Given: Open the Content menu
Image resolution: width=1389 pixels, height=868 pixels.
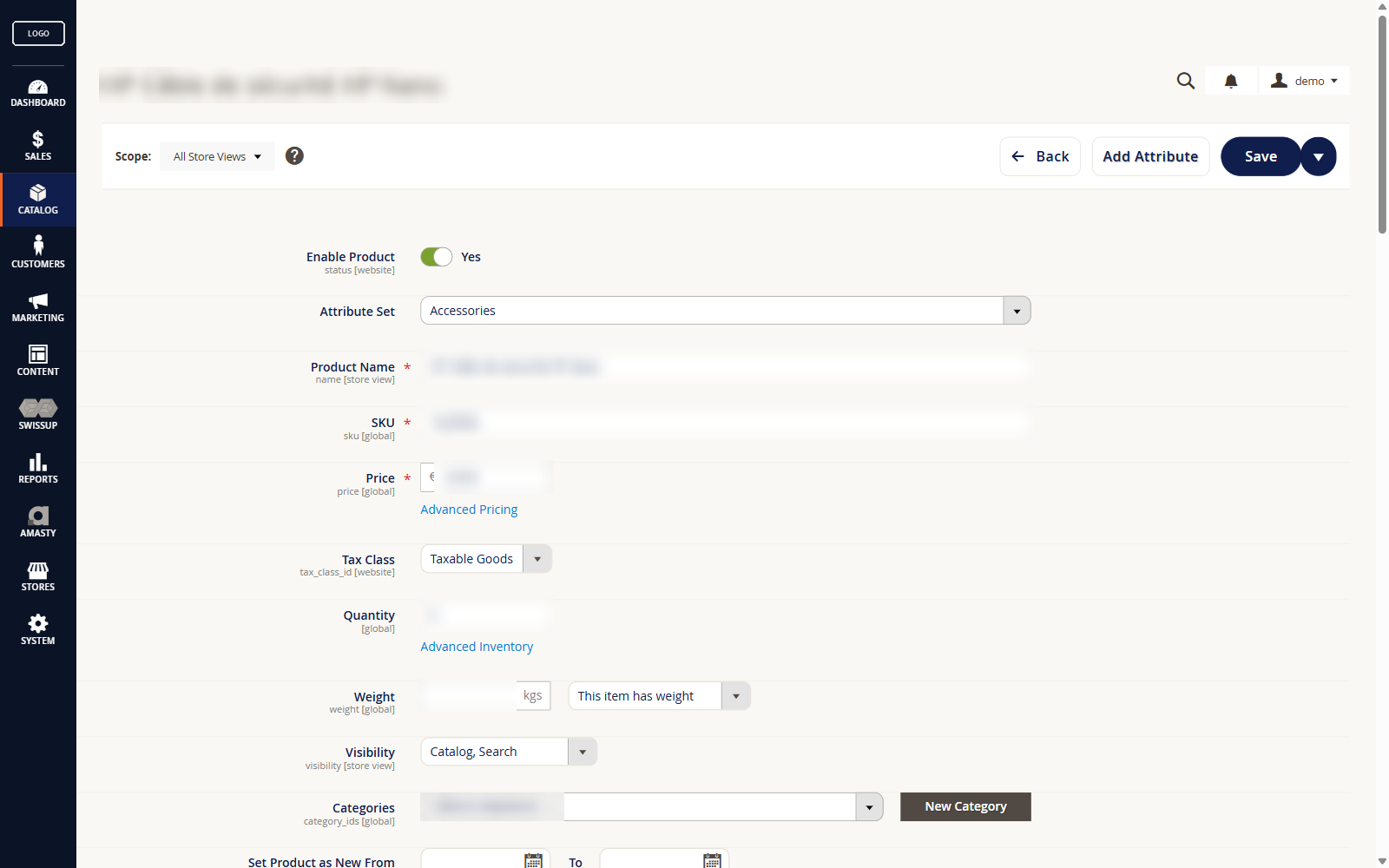Looking at the screenshot, I should pos(38,361).
